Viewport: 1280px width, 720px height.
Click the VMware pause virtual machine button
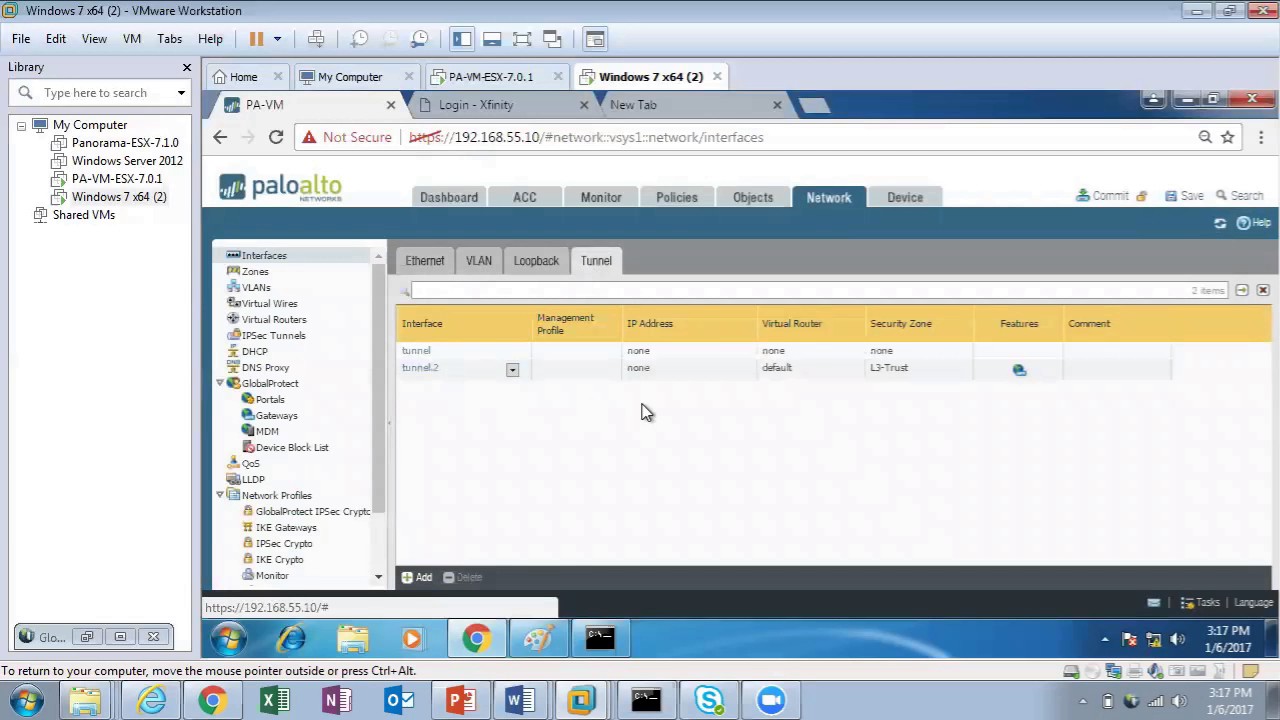click(x=256, y=39)
